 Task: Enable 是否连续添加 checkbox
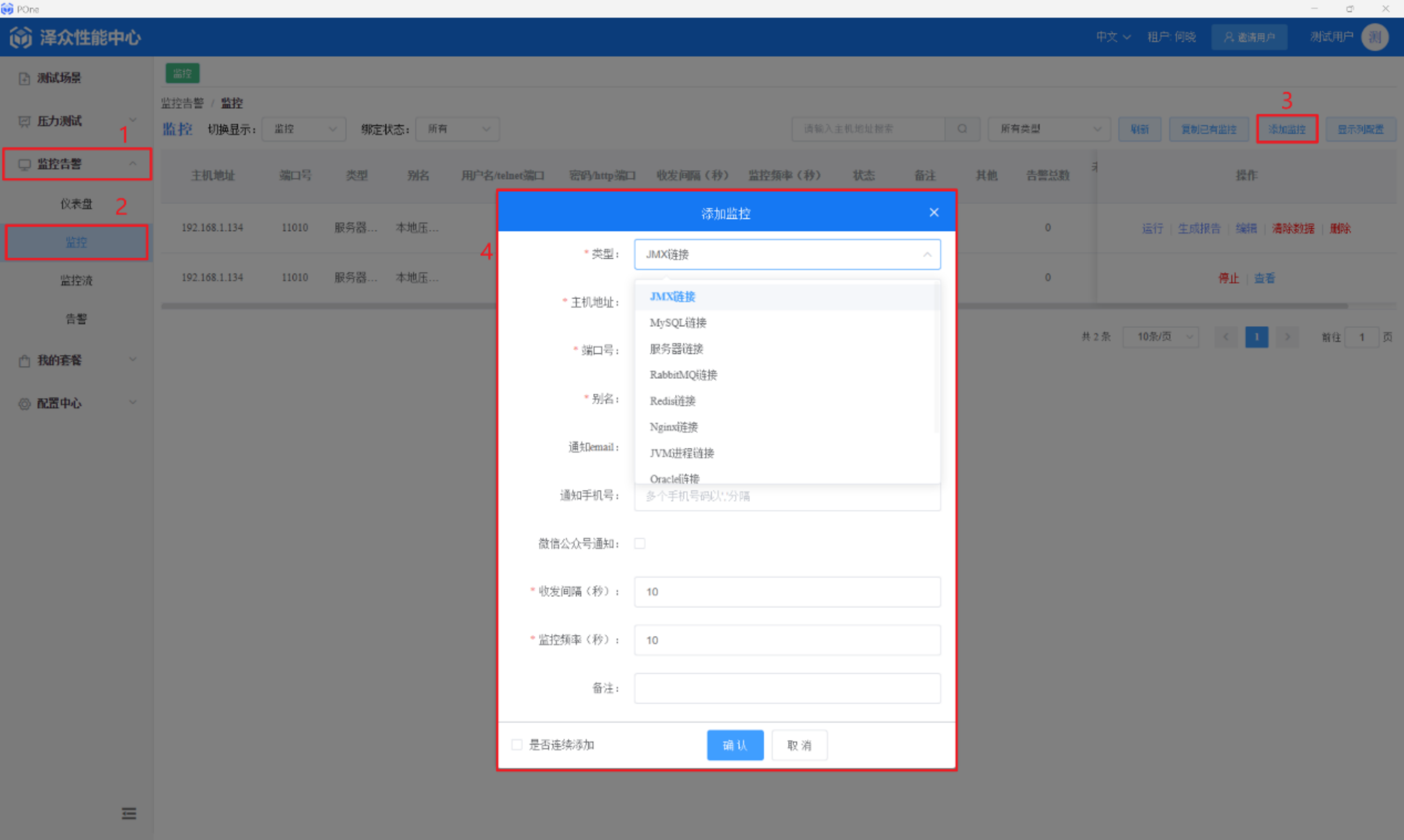(517, 744)
